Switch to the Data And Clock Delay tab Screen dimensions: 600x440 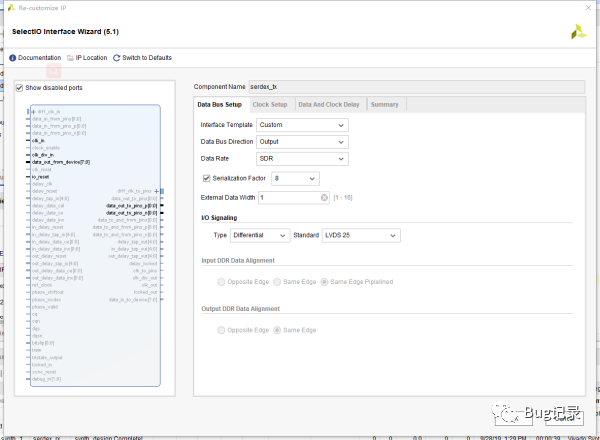coord(329,105)
